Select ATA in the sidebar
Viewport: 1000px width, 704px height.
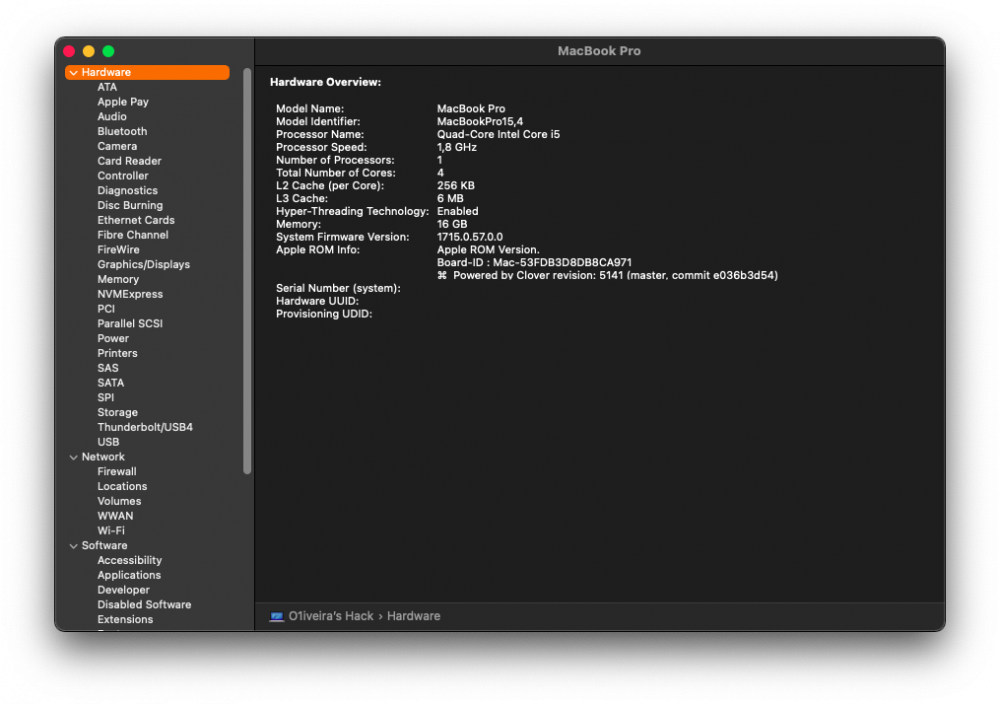(x=107, y=87)
